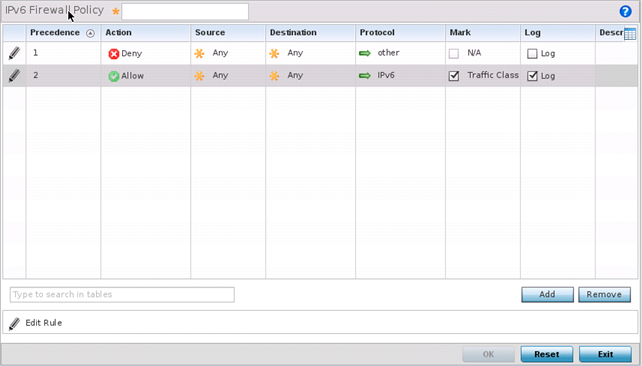Click the 'N/A' mark text
This screenshot has height=366, width=642.
[474, 53]
